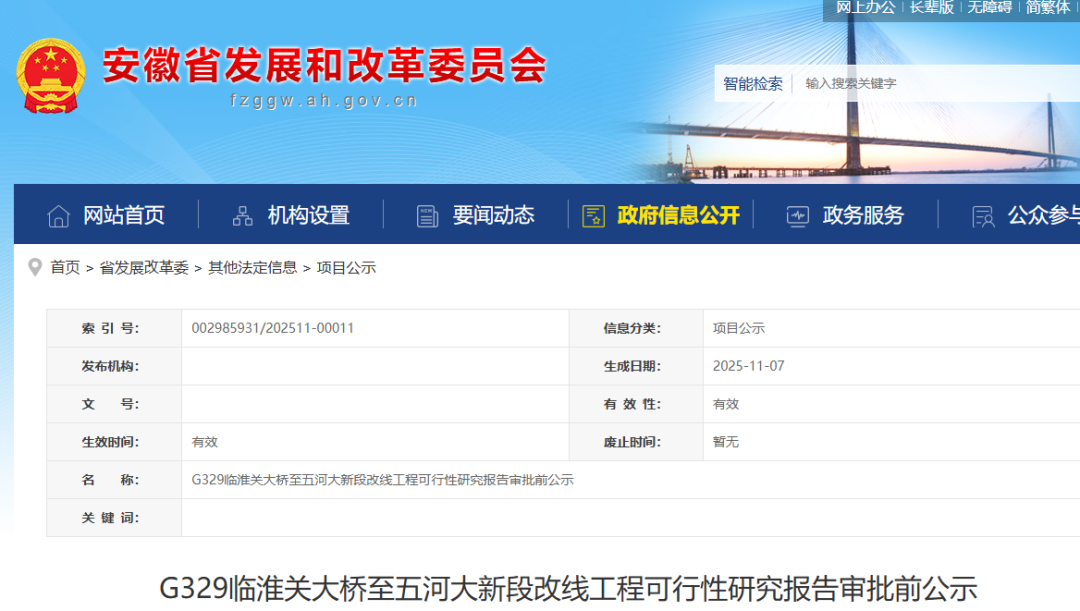Screen dimensions: 1080x611
Task: Click the icon beside 公众参与
Action: click(x=983, y=215)
